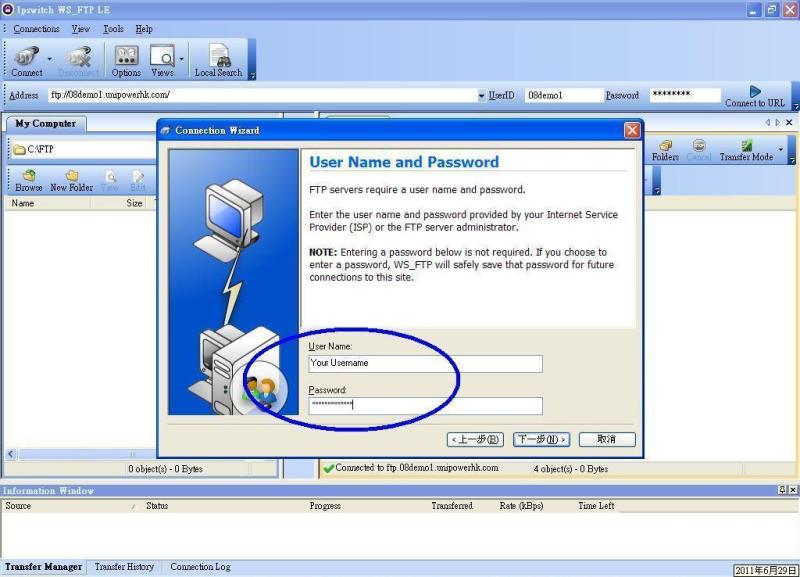
Task: Close the Connection Wizard dialog
Action: (632, 131)
